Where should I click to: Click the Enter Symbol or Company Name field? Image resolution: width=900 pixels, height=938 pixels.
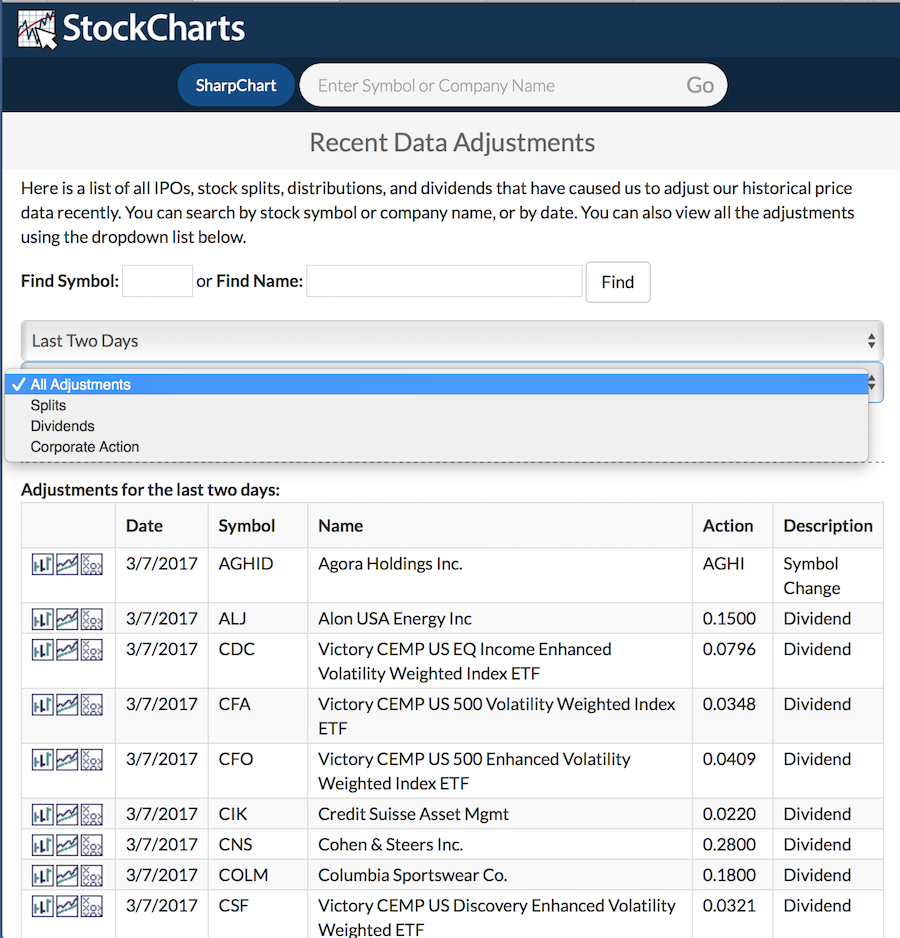(x=490, y=86)
